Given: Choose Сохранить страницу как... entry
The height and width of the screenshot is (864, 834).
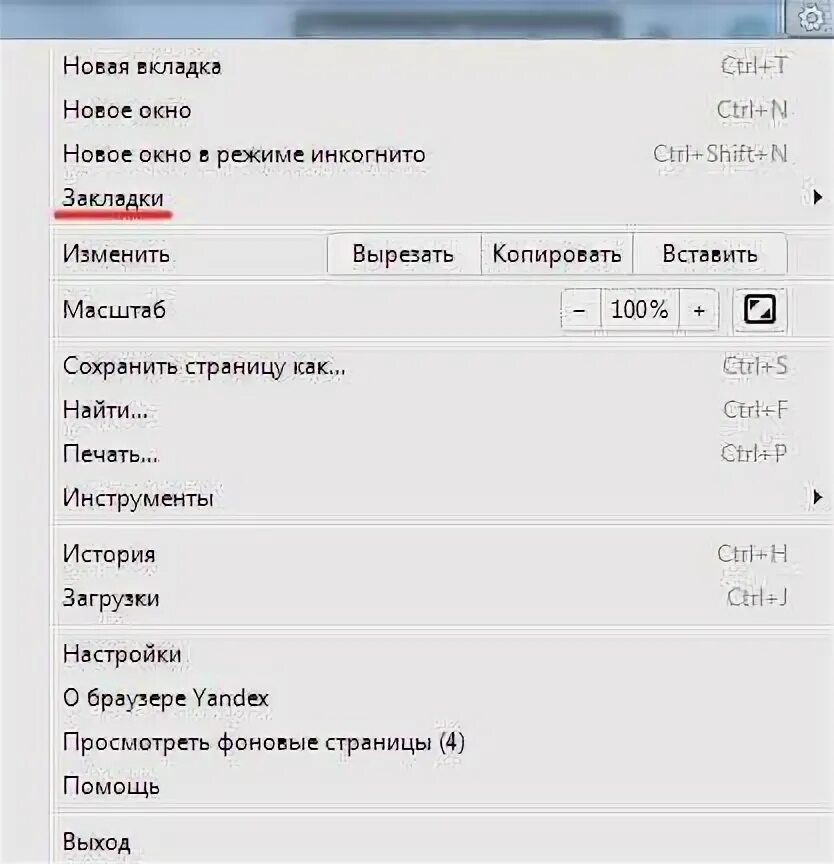Looking at the screenshot, I should pyautogui.click(x=442, y=366).
